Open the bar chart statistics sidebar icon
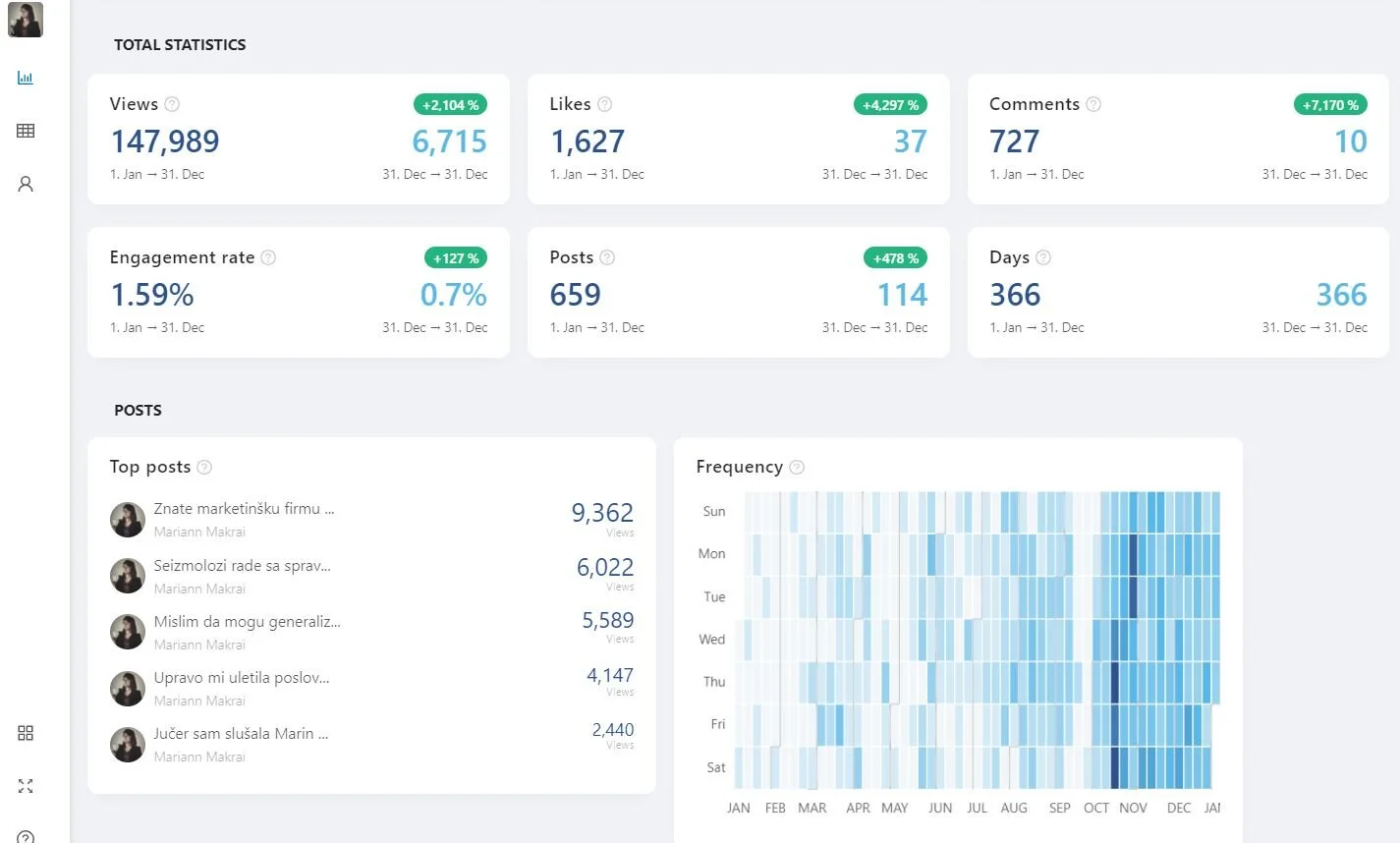 coord(26,78)
